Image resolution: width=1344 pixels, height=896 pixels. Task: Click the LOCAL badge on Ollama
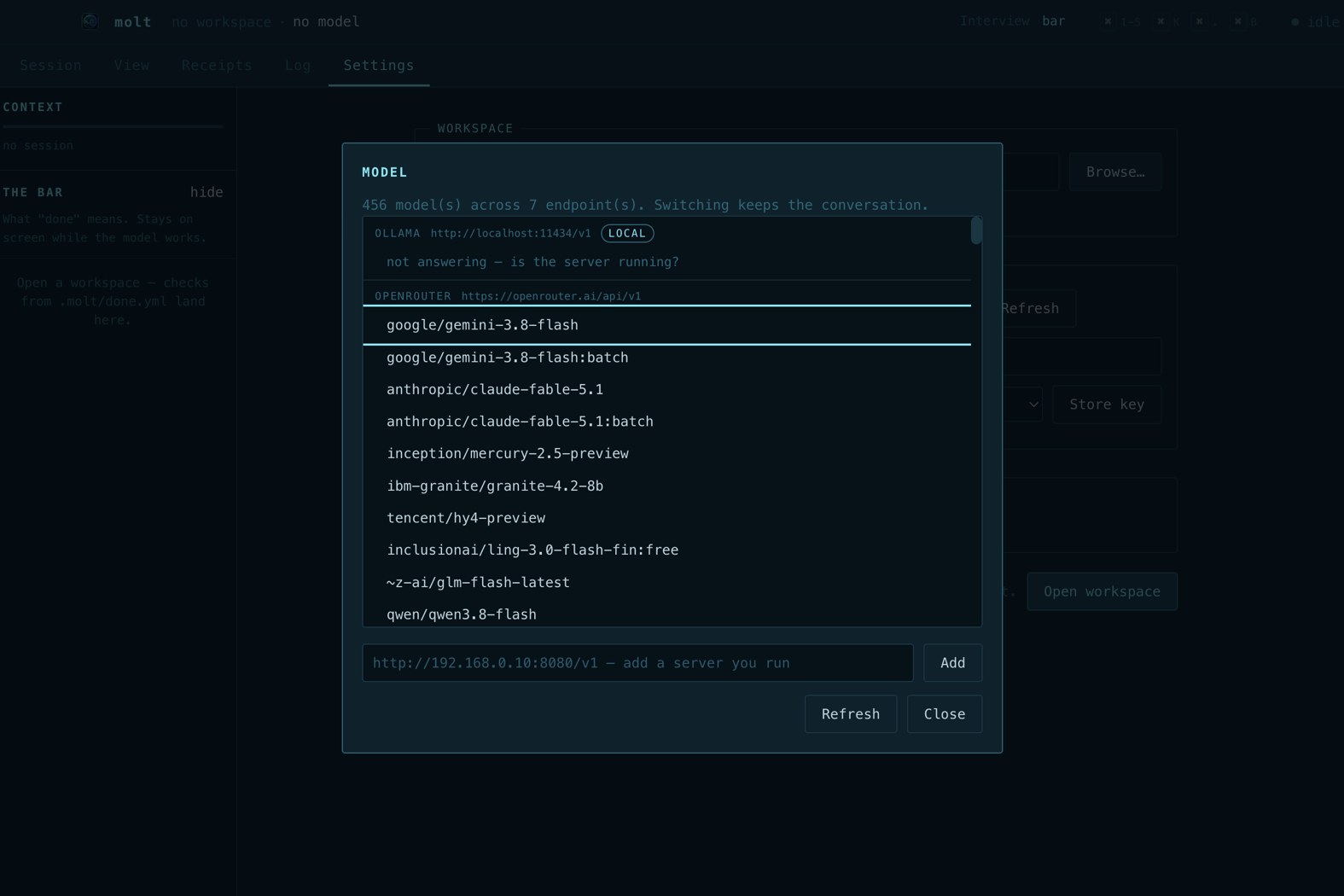(x=627, y=233)
